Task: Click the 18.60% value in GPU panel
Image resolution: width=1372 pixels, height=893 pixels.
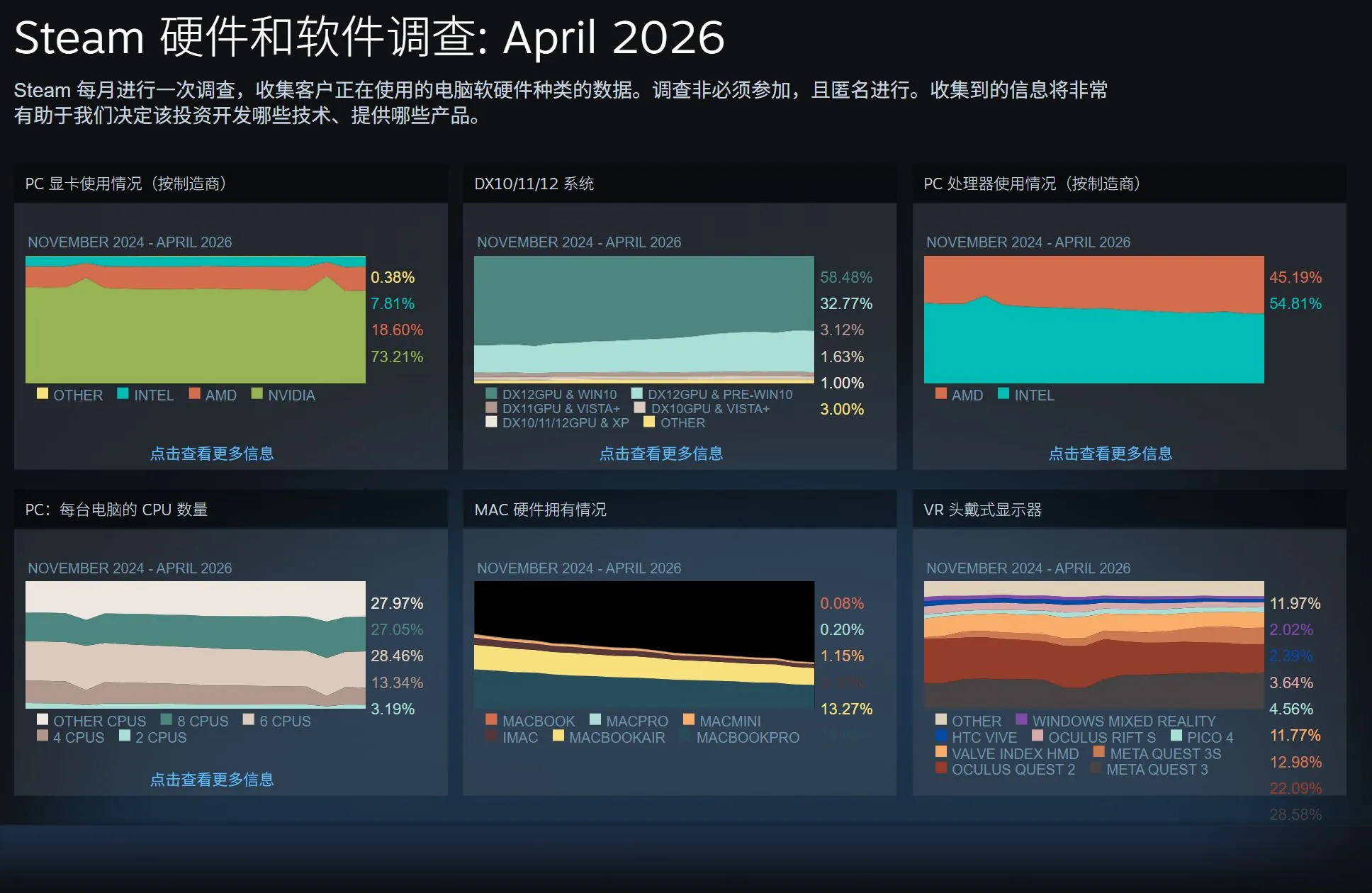Action: 397,330
